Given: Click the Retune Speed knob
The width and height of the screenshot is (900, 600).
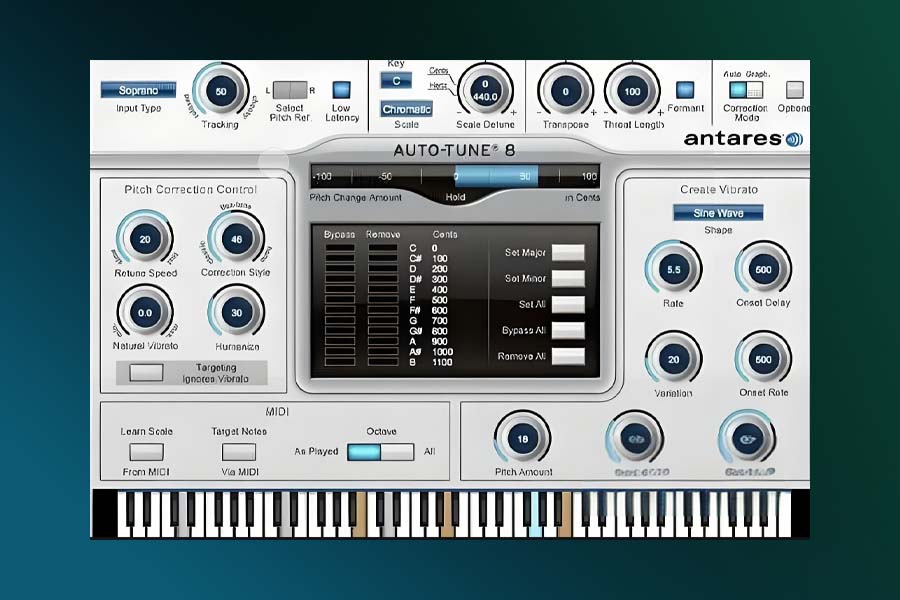Looking at the screenshot, I should 145,239.
